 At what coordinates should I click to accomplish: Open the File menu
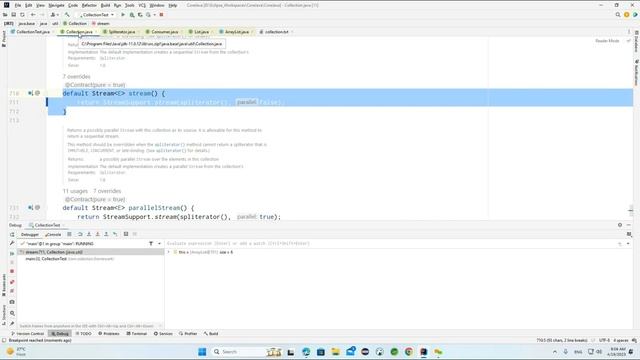coord(18,5)
